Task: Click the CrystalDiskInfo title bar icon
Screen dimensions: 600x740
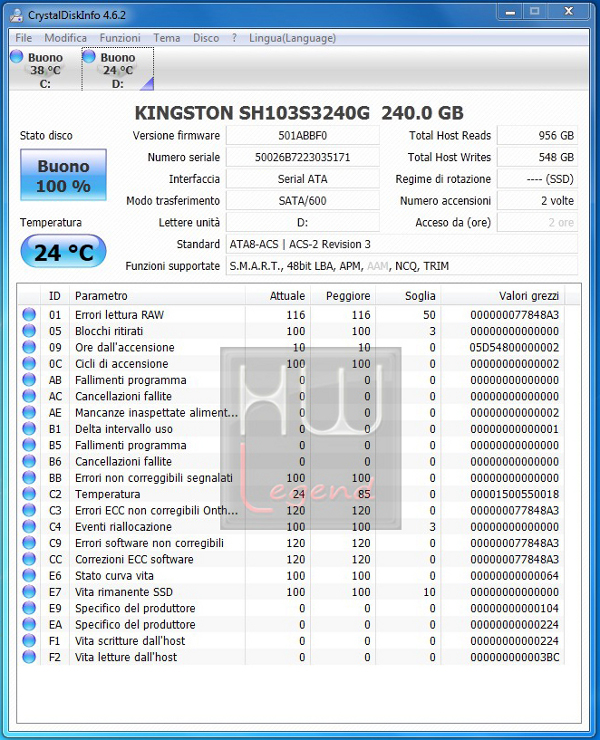Action: [x=17, y=15]
